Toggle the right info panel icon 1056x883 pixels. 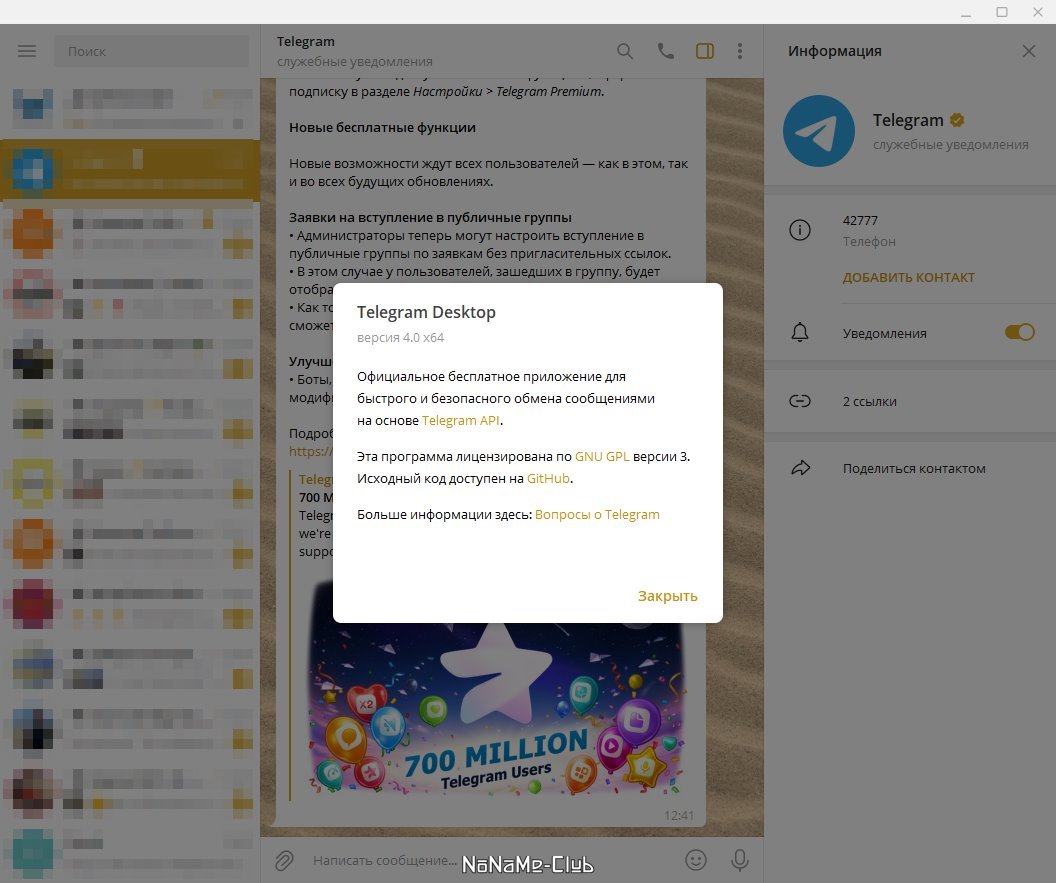tap(704, 51)
